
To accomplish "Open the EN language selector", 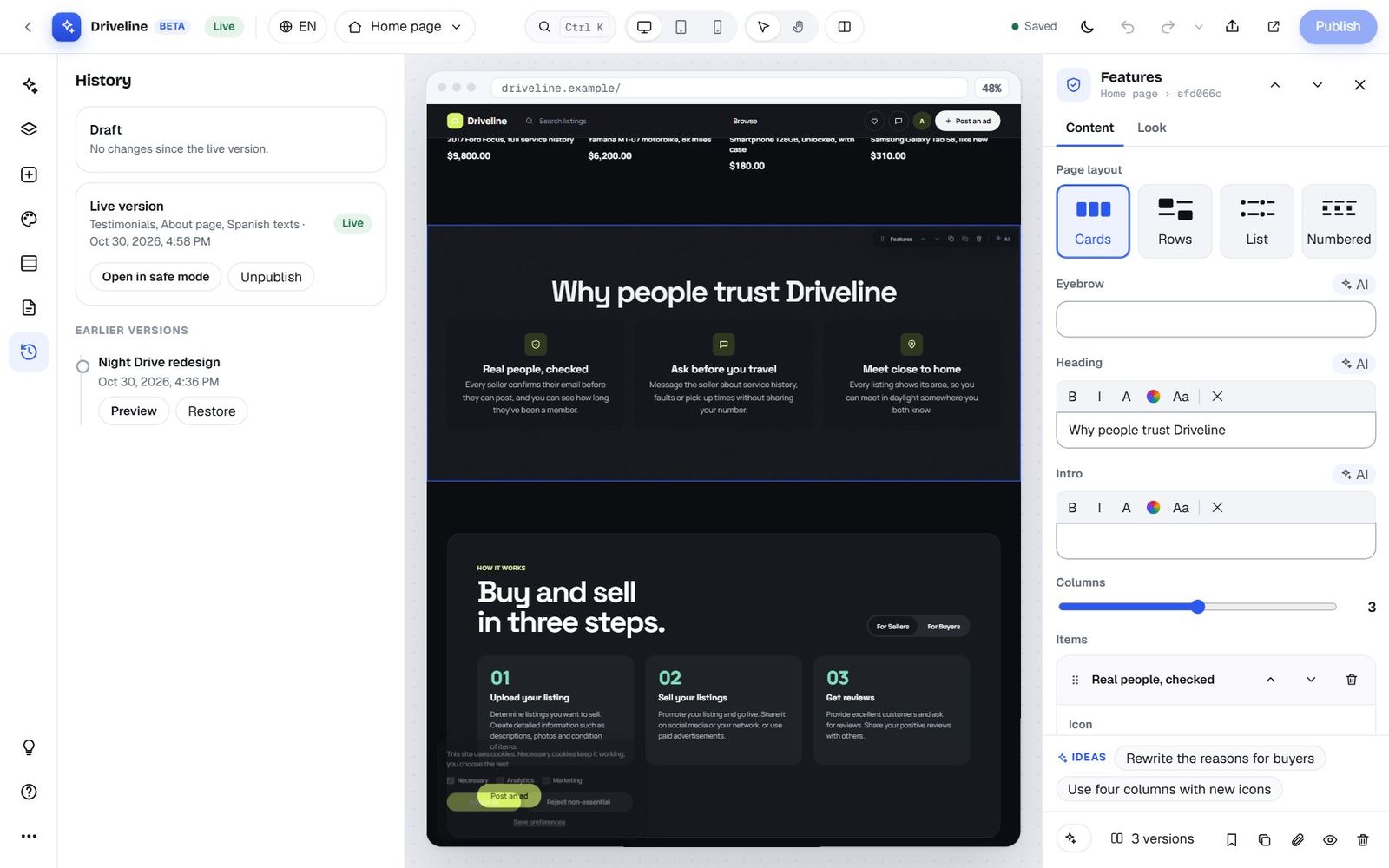I will point(298,27).
